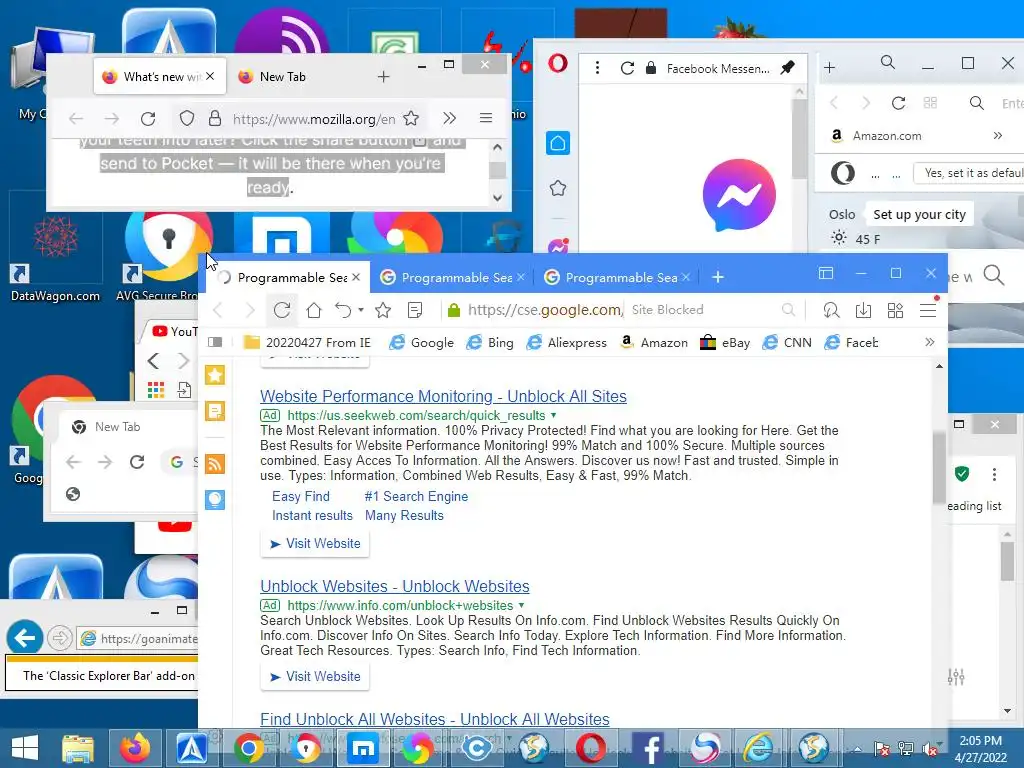
Task: Toggle bookmarks sidebar panel in Maxthon
Action: [215, 342]
